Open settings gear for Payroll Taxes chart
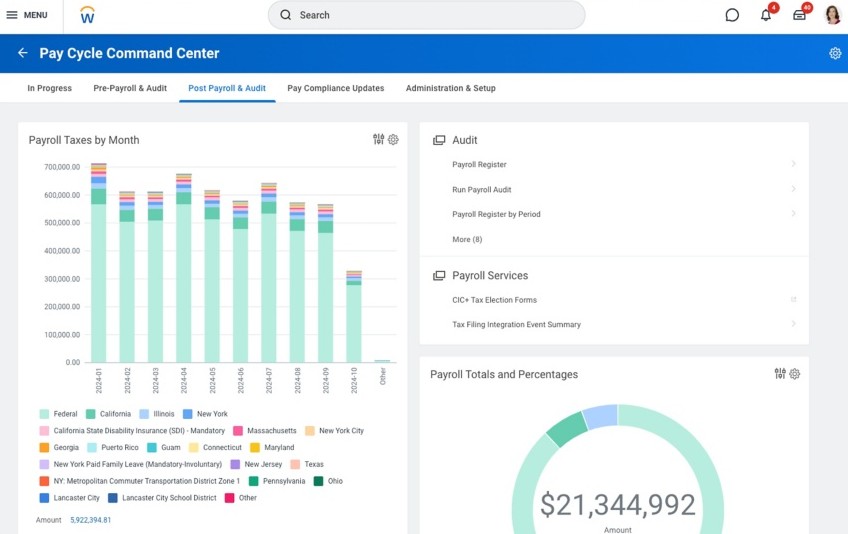 (393, 140)
